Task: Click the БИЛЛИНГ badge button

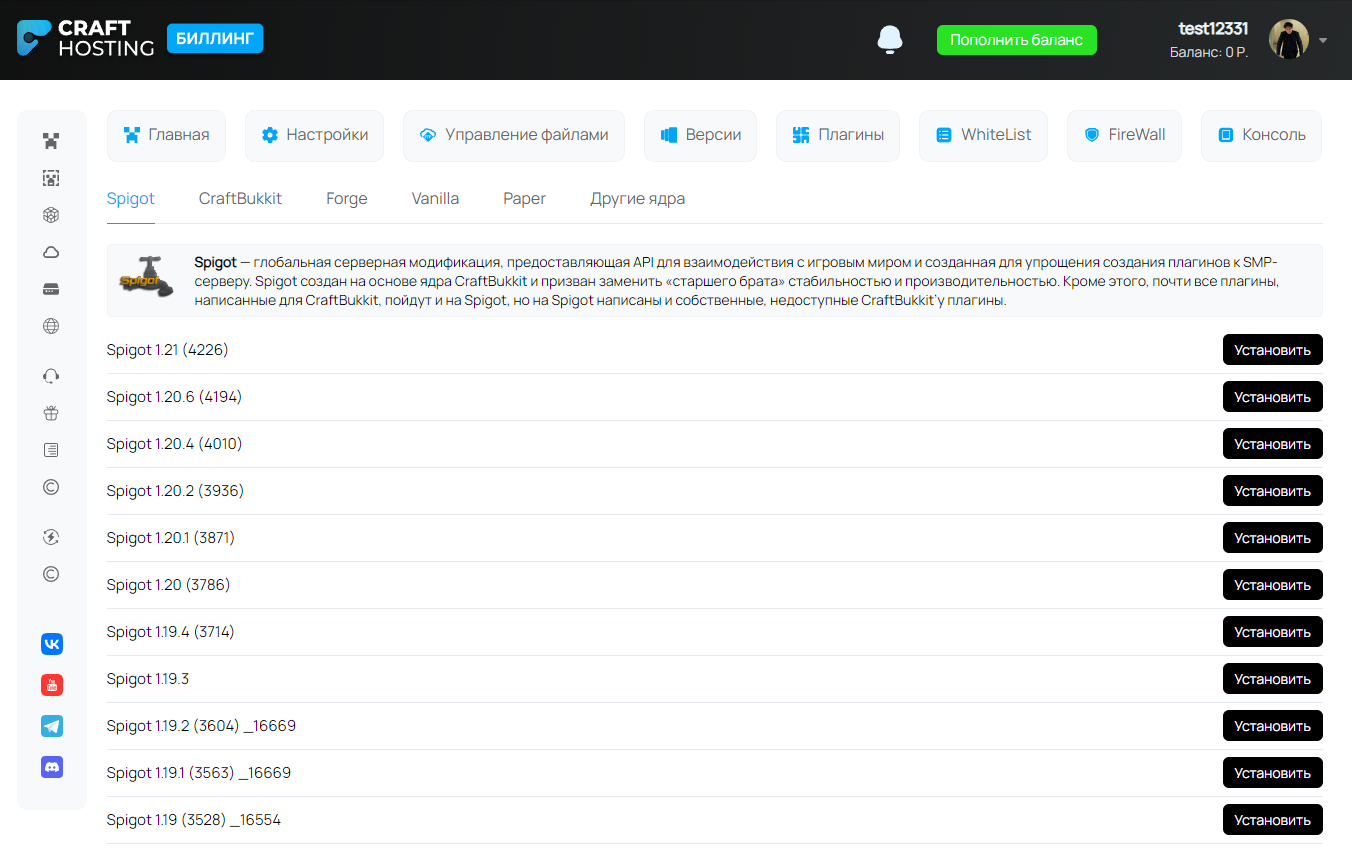Action: [x=215, y=39]
